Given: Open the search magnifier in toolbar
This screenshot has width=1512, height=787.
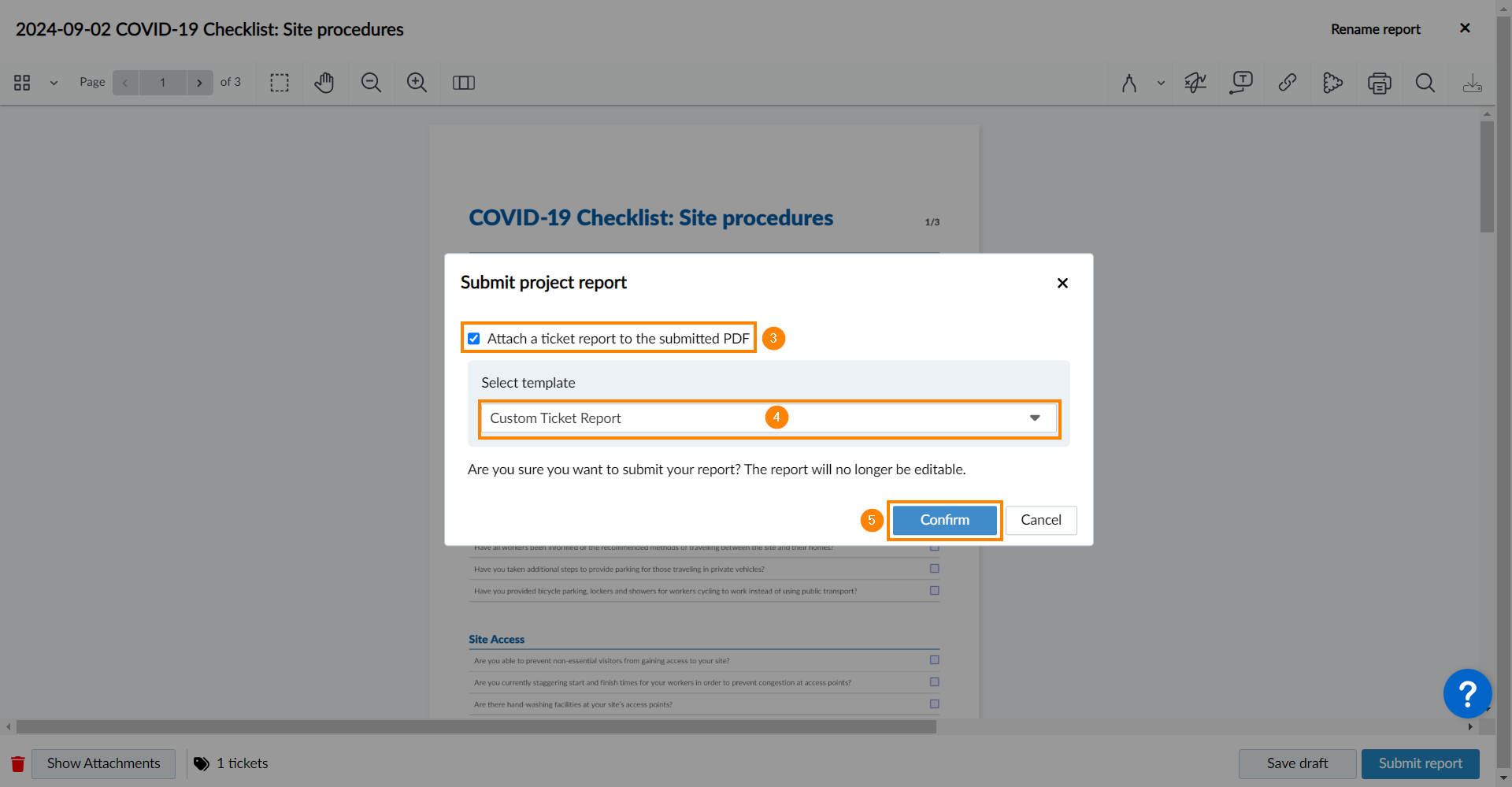Looking at the screenshot, I should pyautogui.click(x=1425, y=83).
